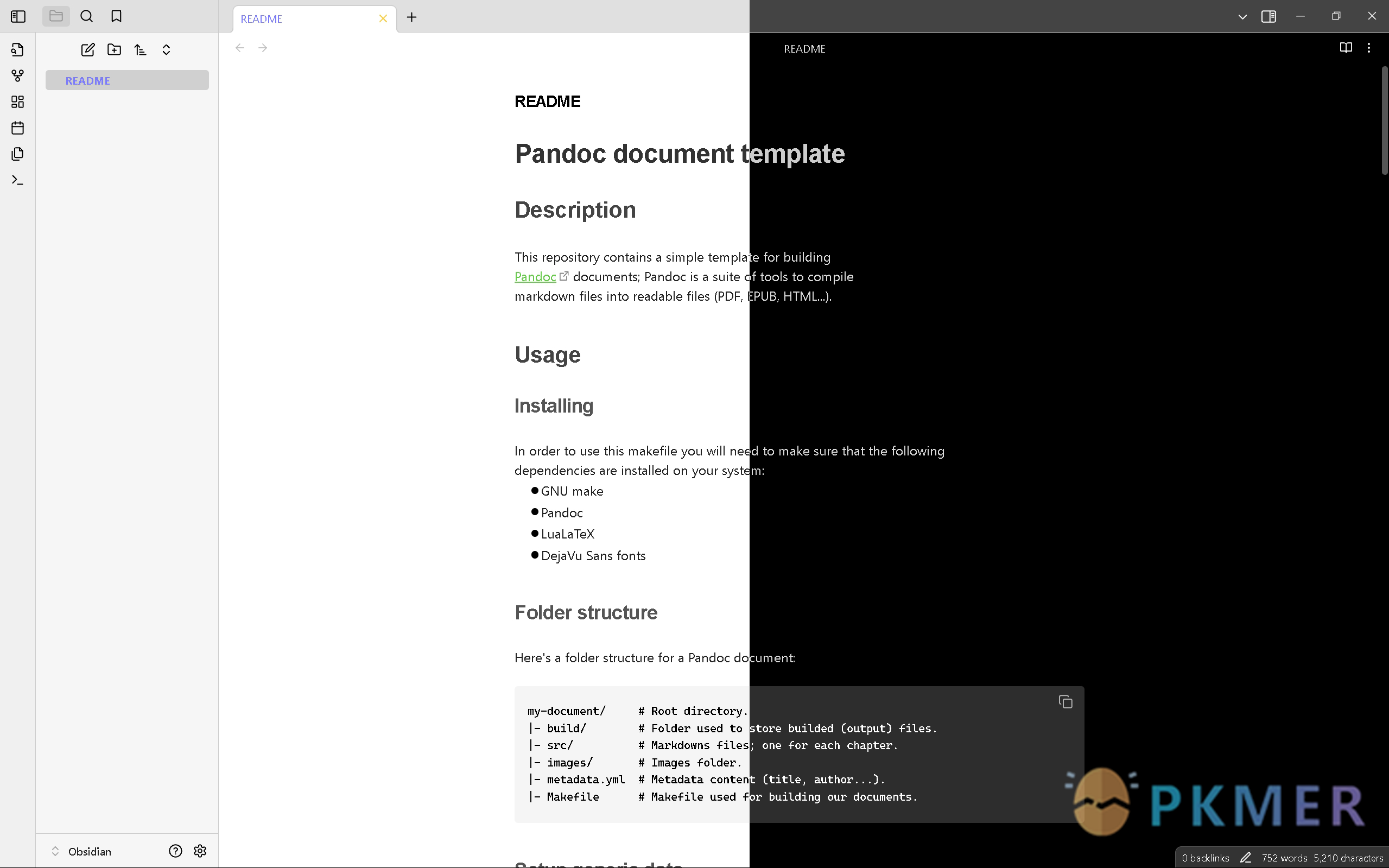Click the LuaLaTeX bullet item
The image size is (1389, 868).
[568, 535]
